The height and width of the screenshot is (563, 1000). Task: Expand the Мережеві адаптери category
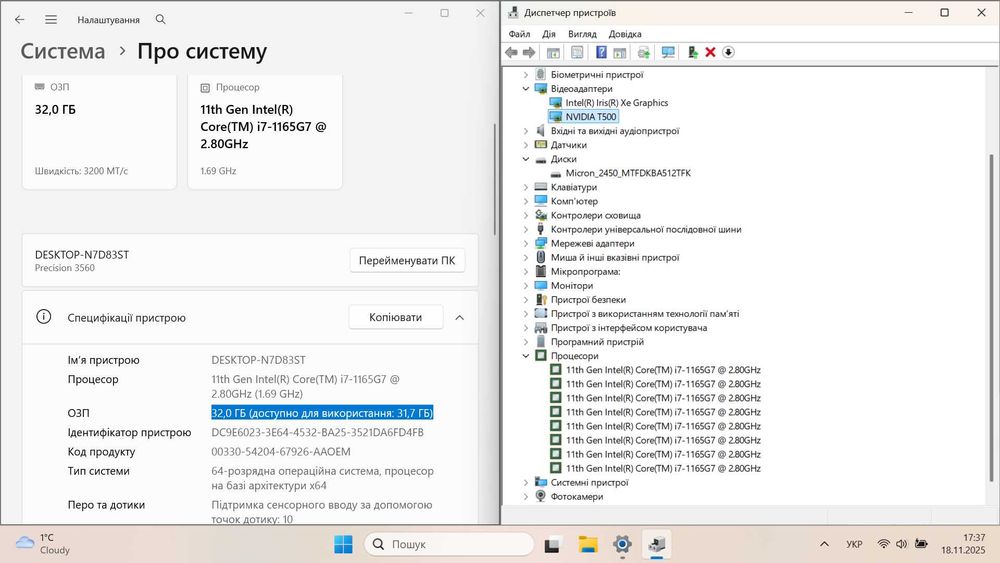click(526, 244)
